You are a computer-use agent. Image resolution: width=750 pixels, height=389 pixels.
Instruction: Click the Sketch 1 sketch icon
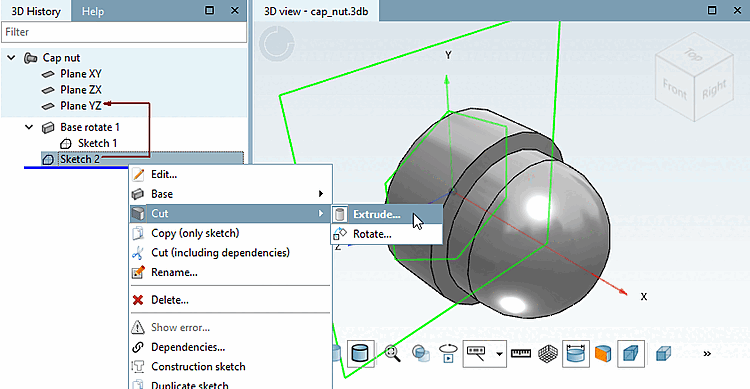(x=66, y=144)
